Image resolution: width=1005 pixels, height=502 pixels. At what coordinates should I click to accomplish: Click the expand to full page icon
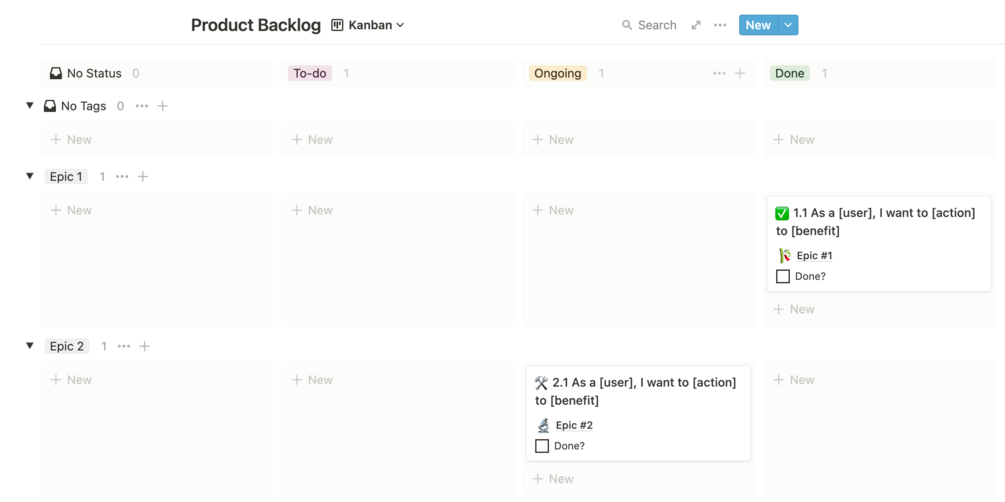696,25
